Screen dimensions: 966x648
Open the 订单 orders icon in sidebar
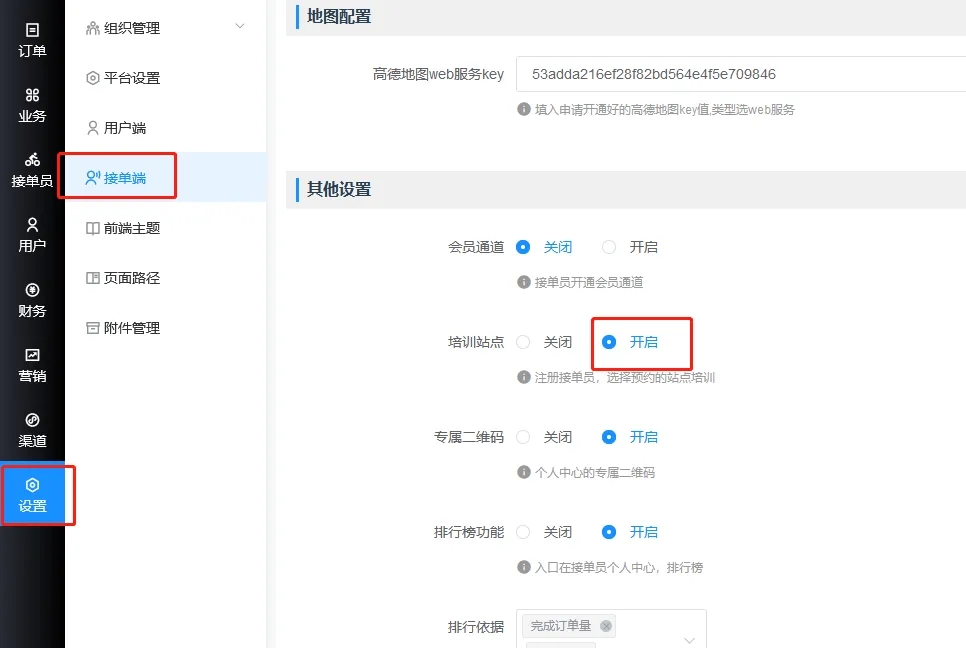32,31
